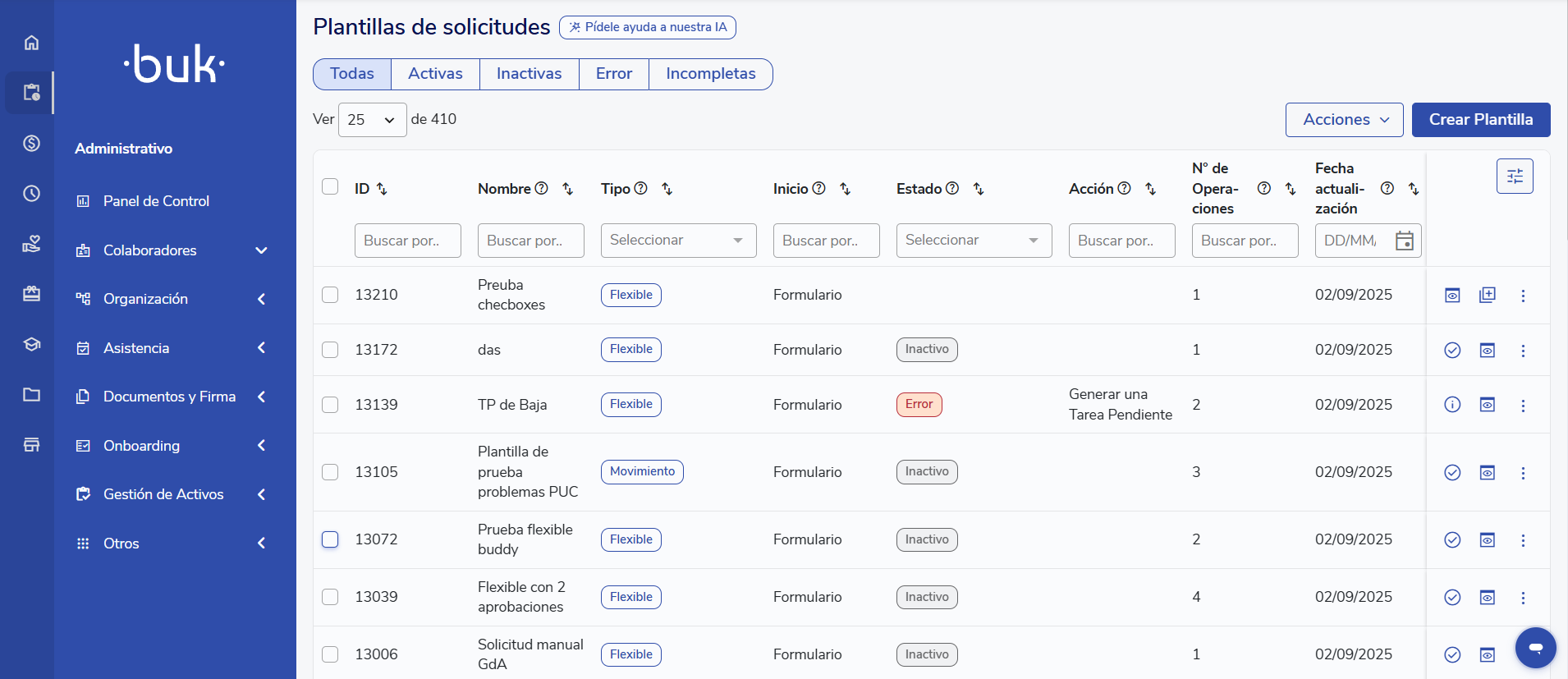Select the checkbox for Prueba flexible buddy
Viewport: 1568px width, 679px height.
click(x=330, y=539)
